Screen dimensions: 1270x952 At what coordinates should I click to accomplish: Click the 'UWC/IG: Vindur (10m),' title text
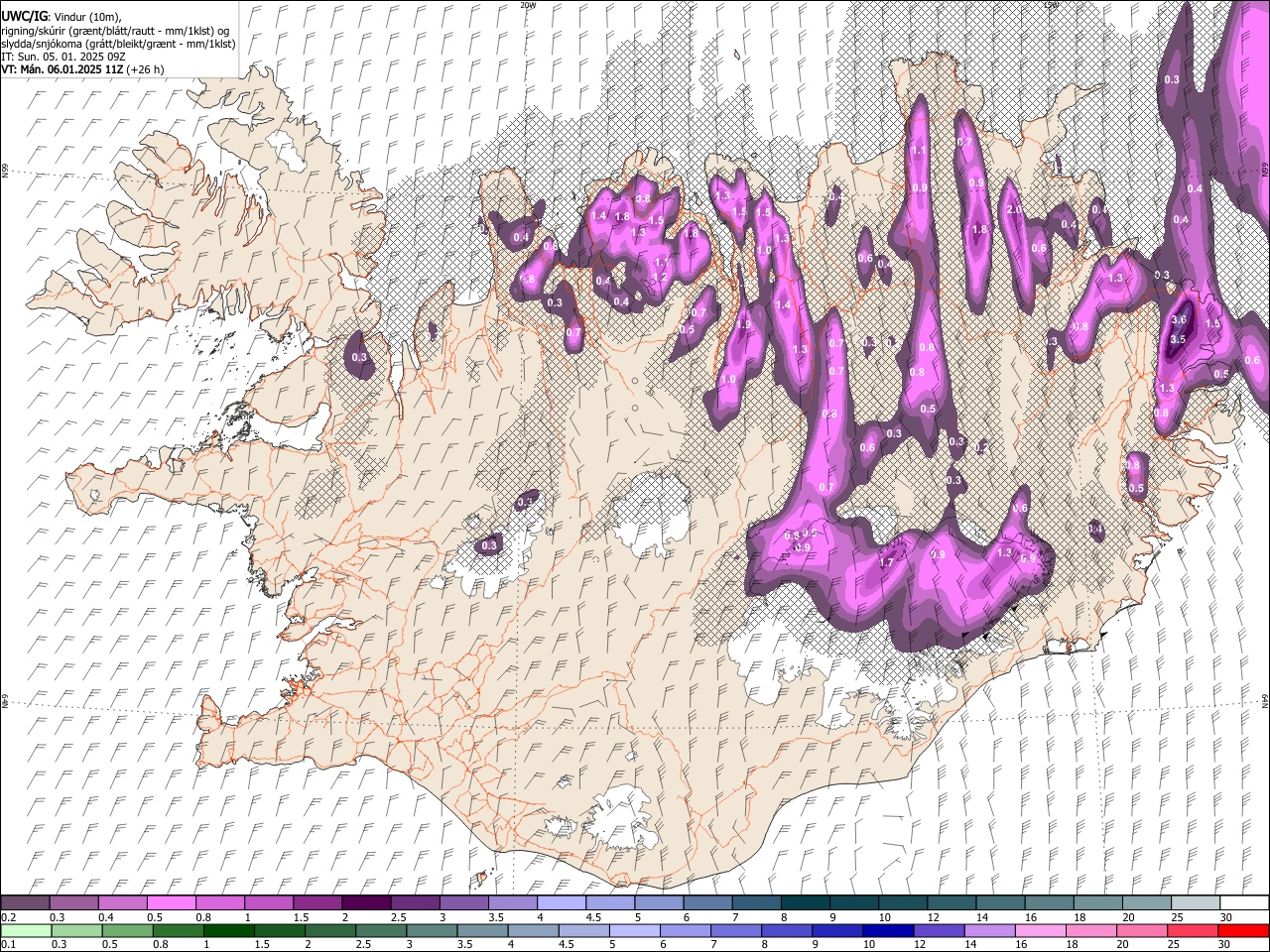click(x=62, y=17)
